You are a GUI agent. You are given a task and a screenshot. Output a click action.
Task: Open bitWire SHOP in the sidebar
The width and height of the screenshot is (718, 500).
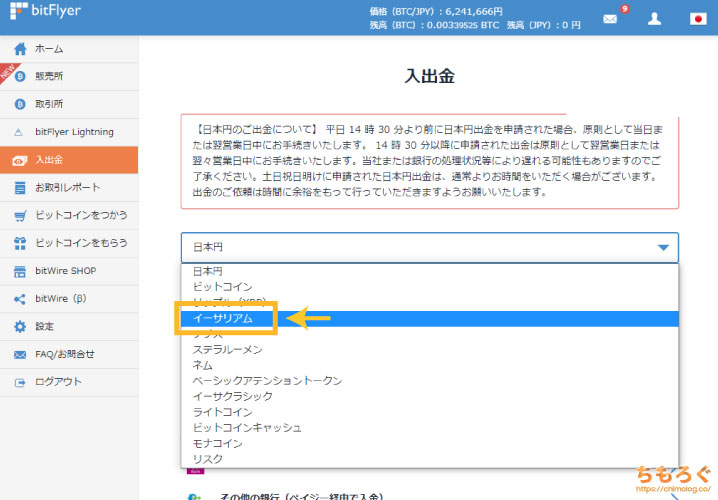[x=69, y=271]
